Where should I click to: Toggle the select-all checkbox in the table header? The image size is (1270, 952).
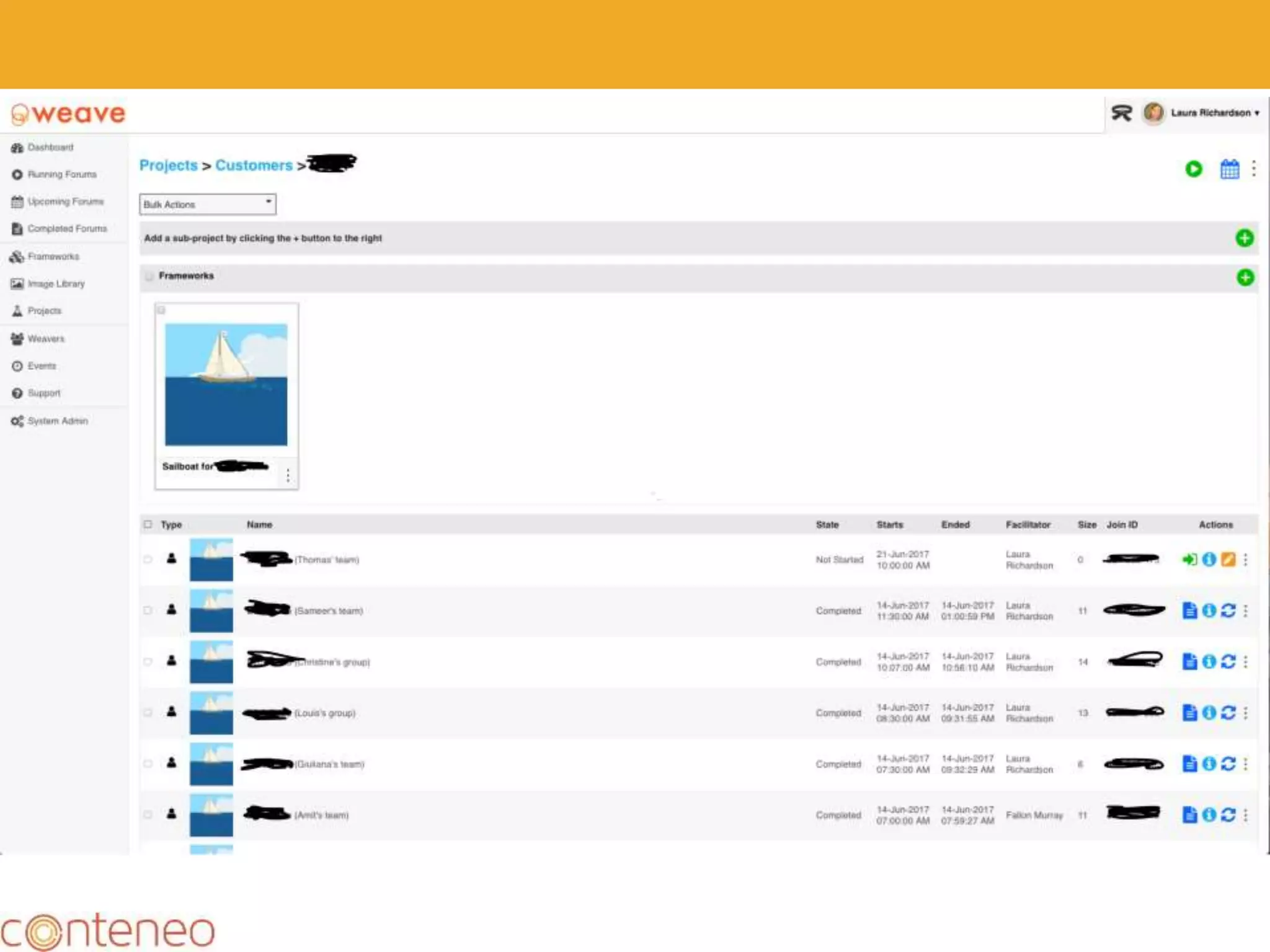pyautogui.click(x=148, y=524)
